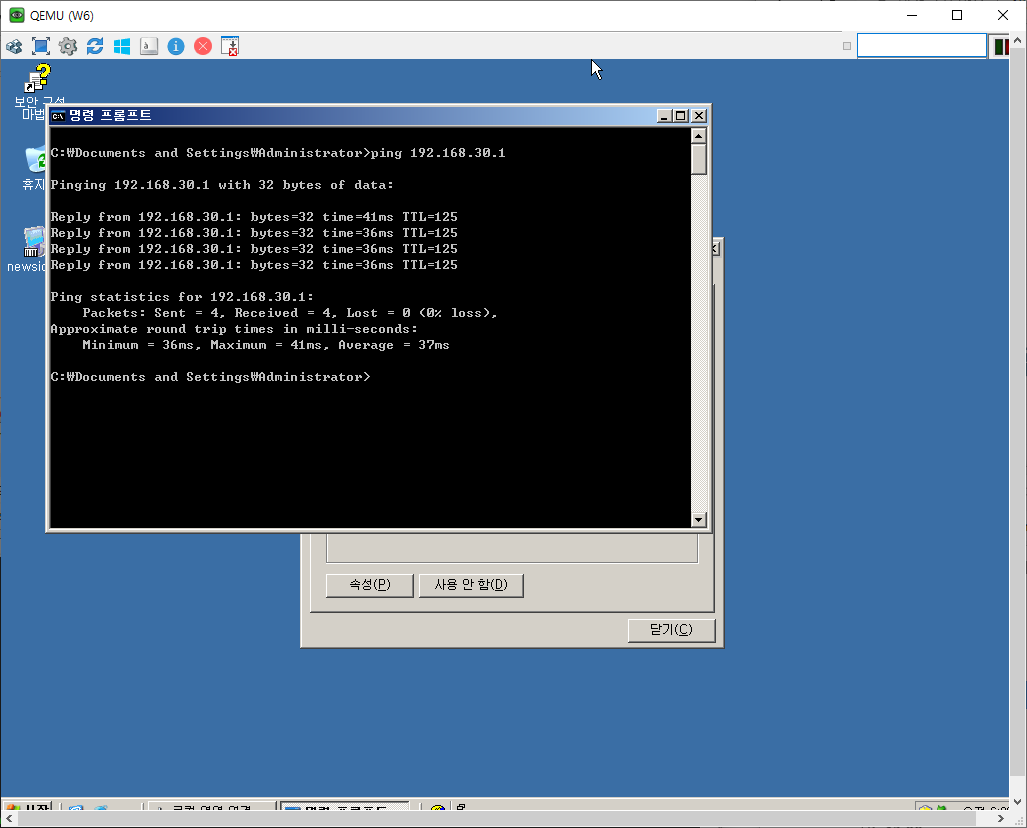The width and height of the screenshot is (1027, 828).
Task: Open the command prompt title bar system icon
Action: (x=58, y=116)
